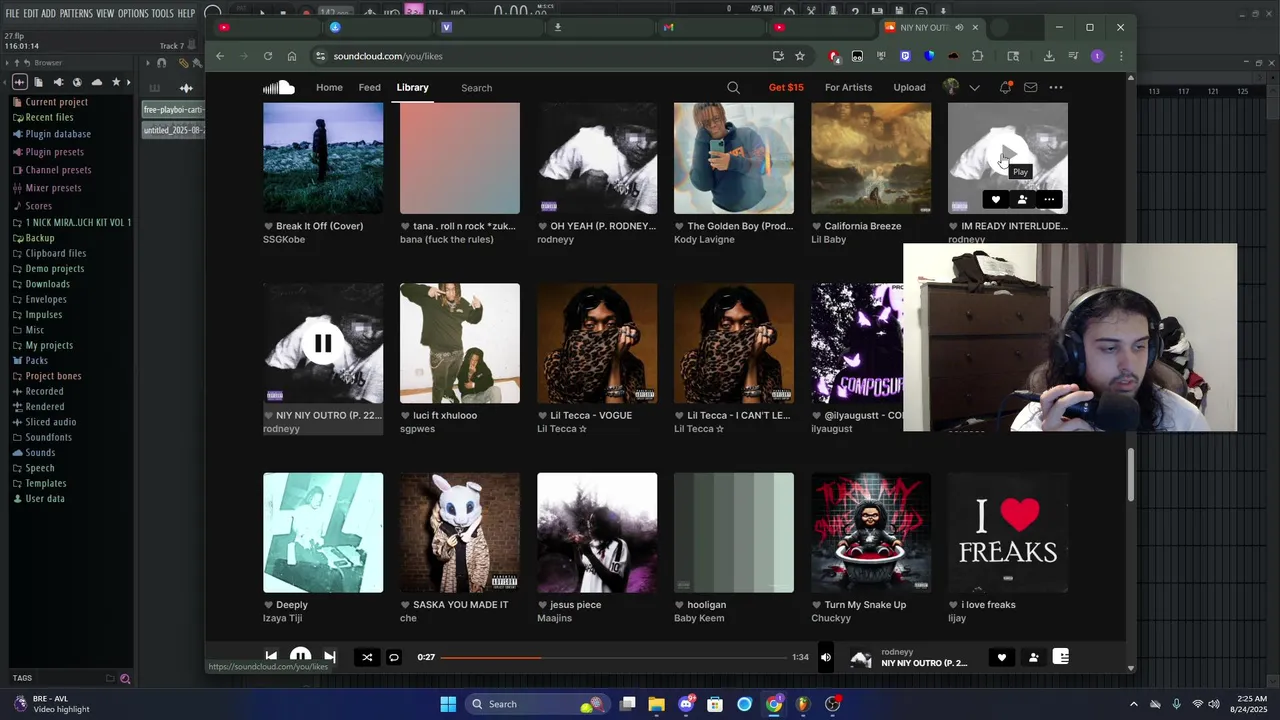This screenshot has width=1280, height=720.
Task: Click the SoundCloud logo in header
Action: point(278,87)
